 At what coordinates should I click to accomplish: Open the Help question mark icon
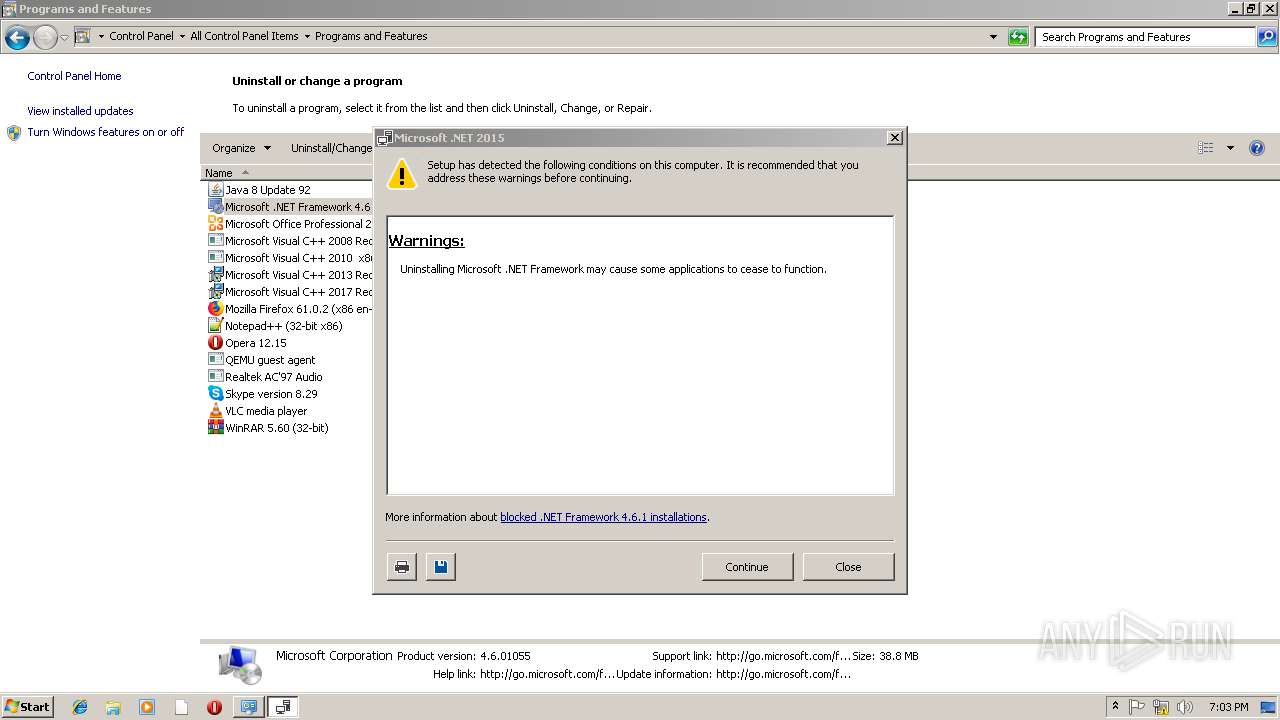[x=1257, y=148]
